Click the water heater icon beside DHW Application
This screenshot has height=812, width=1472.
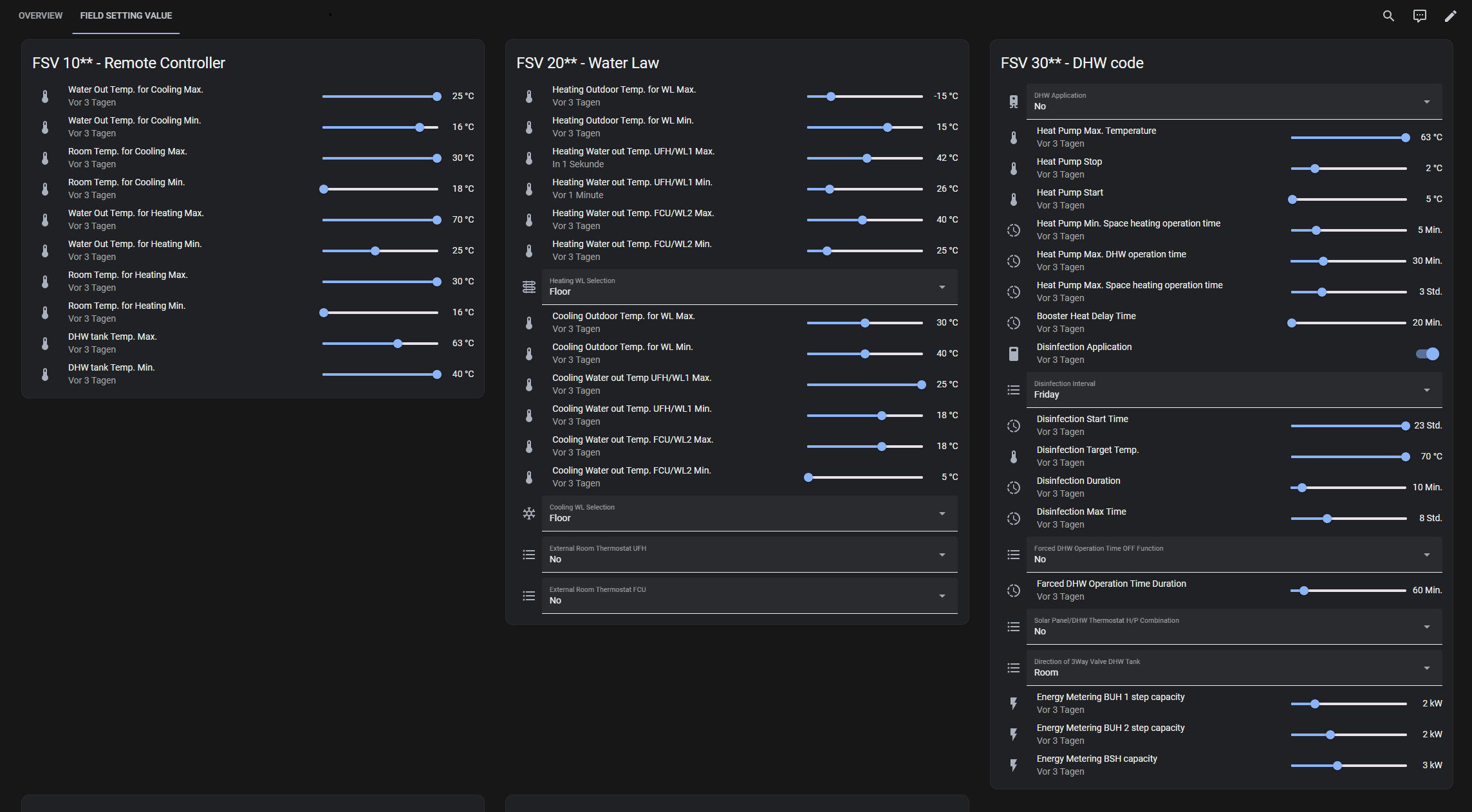[x=1014, y=102]
